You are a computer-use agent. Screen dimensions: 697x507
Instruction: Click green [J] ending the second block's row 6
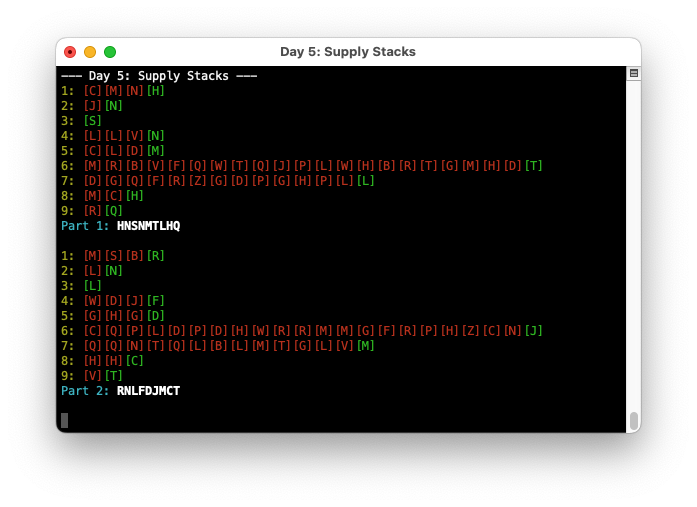(533, 331)
